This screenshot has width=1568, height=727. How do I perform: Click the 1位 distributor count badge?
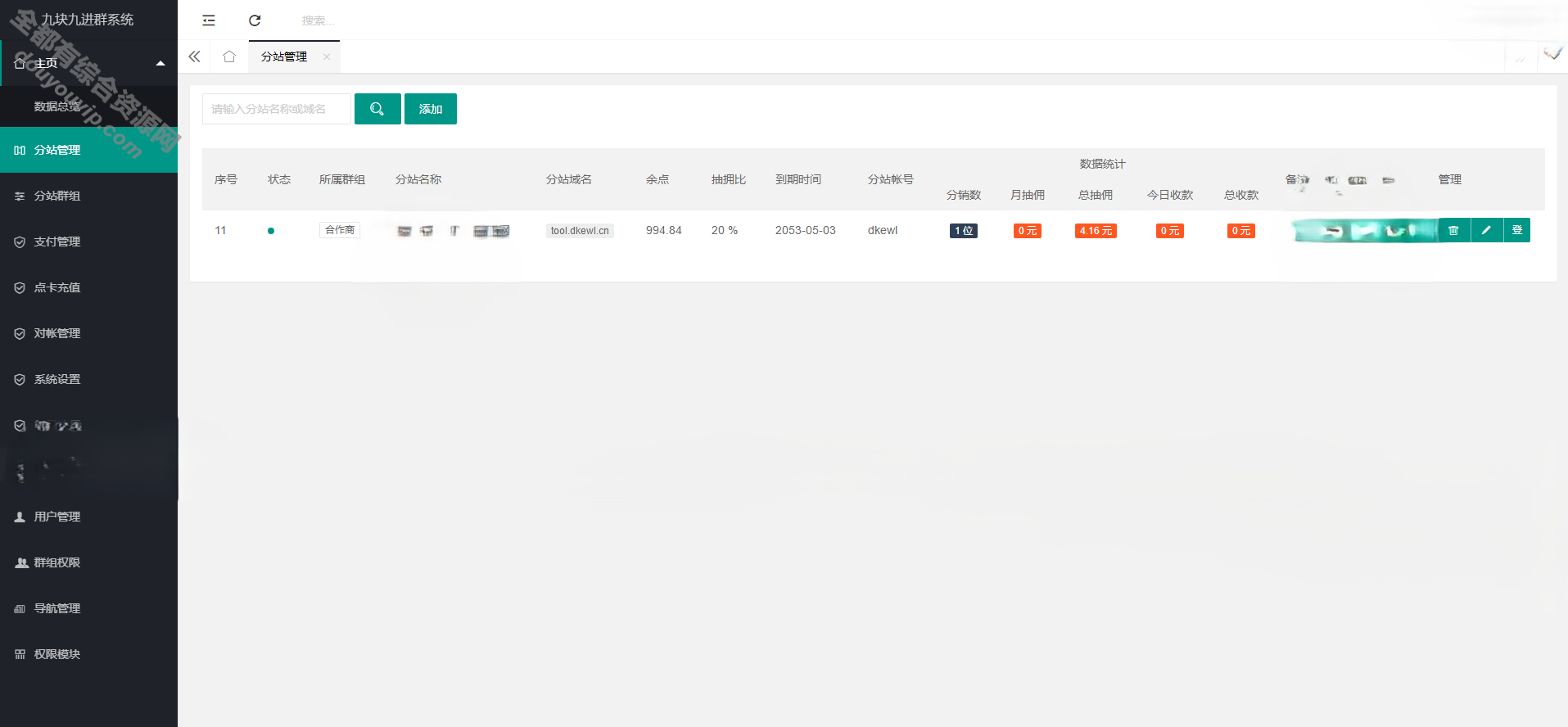point(964,231)
